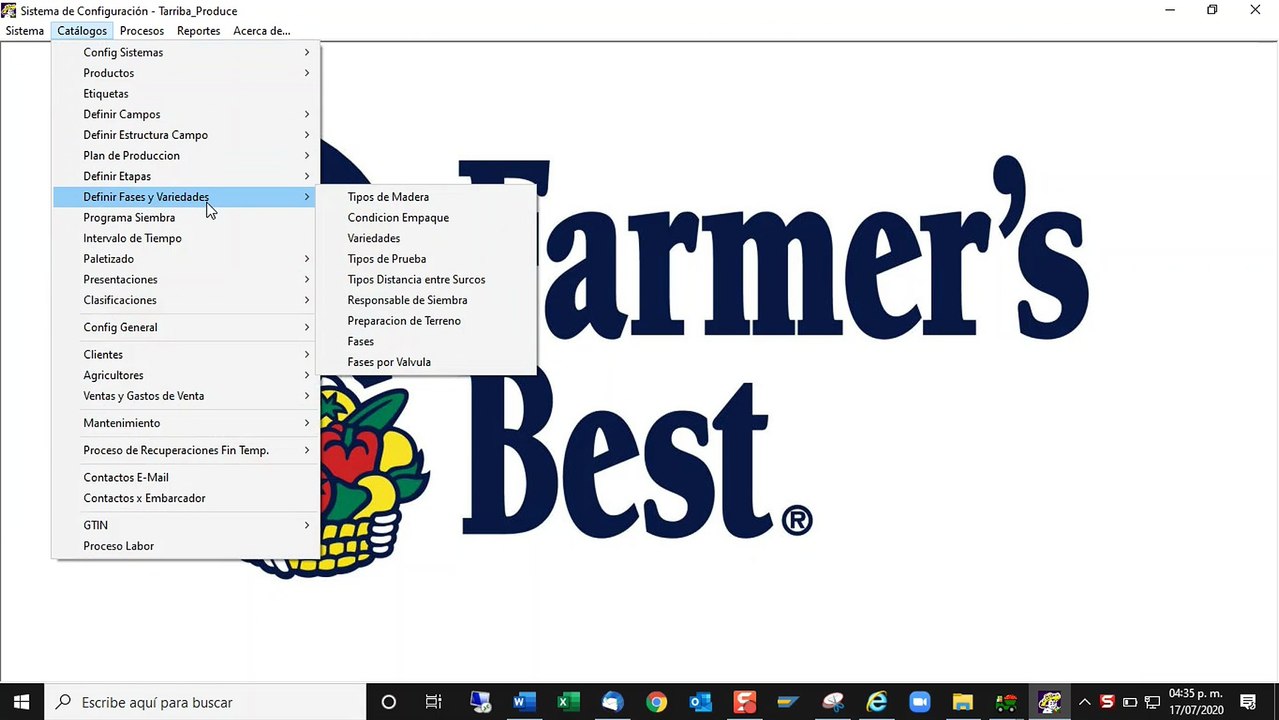
Task: Choose Preparacion de Terreno from submenu
Action: coord(427,321)
